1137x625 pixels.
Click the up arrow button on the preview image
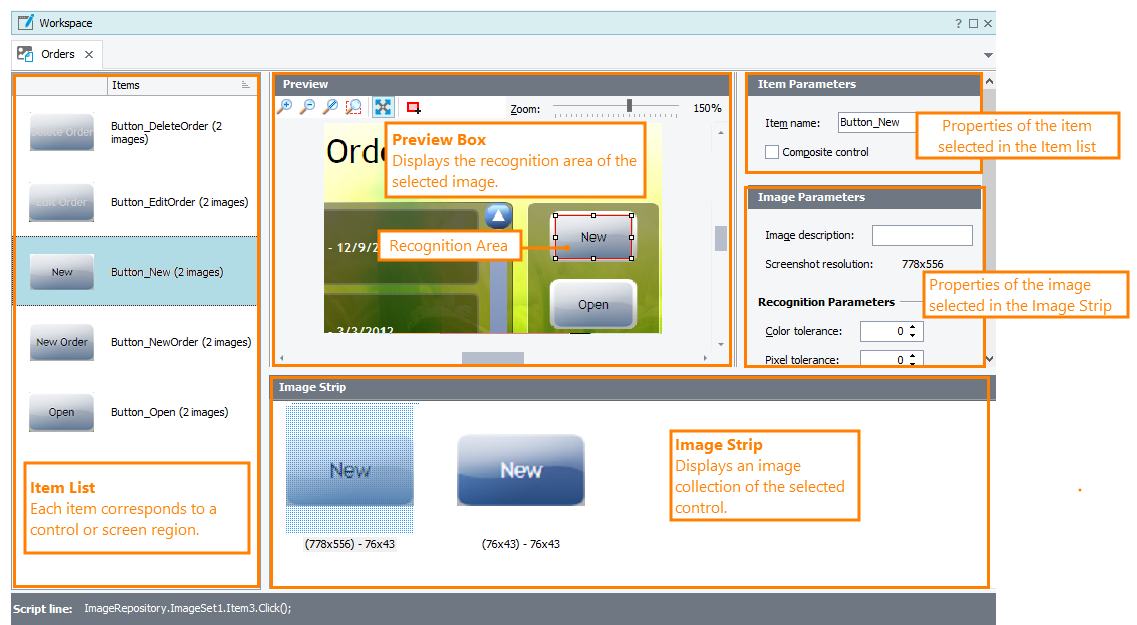click(498, 215)
